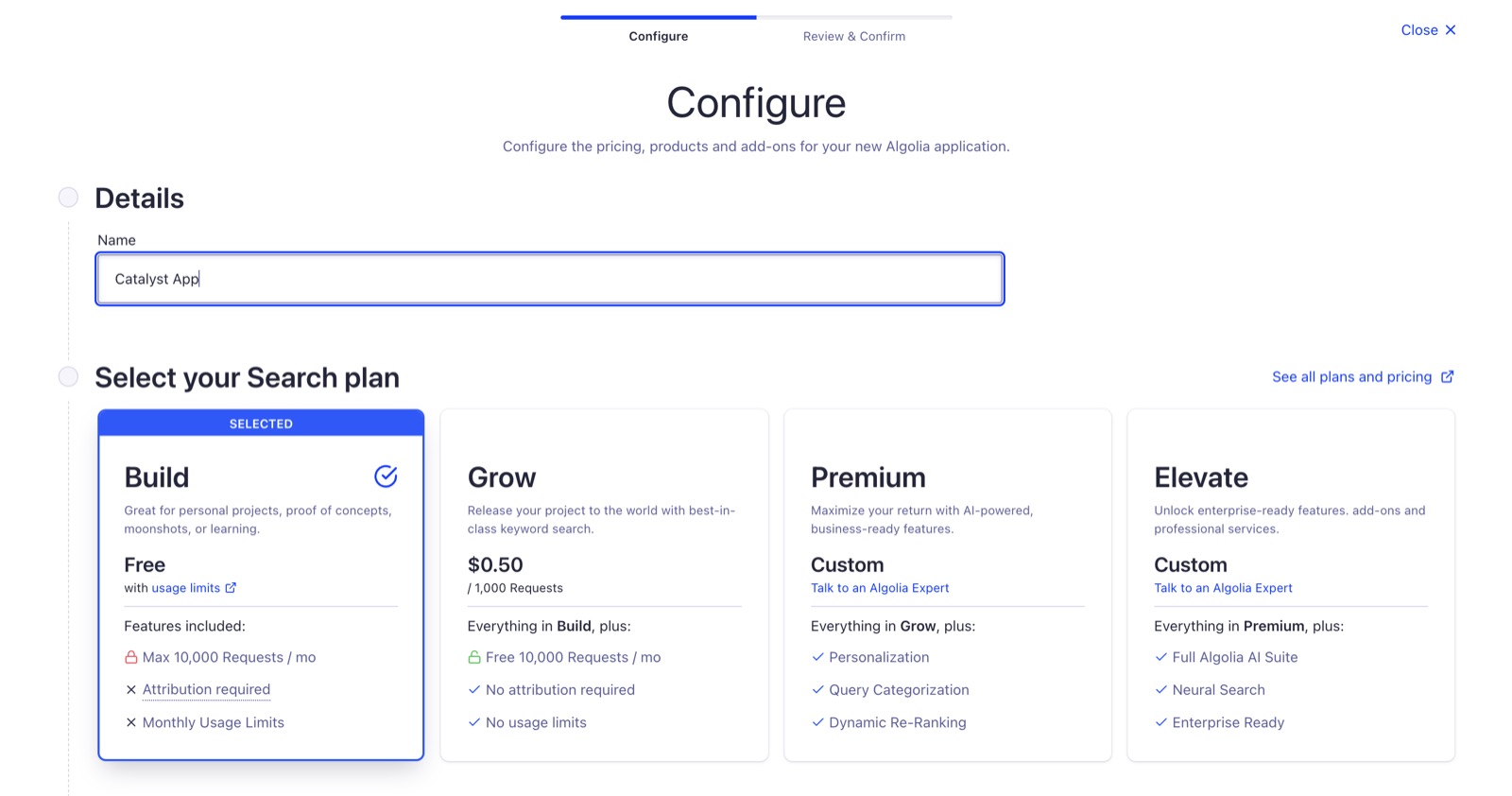This screenshot has width=1512, height=796.
Task: Click the blue checkmark on the Build card
Action: coord(386,476)
